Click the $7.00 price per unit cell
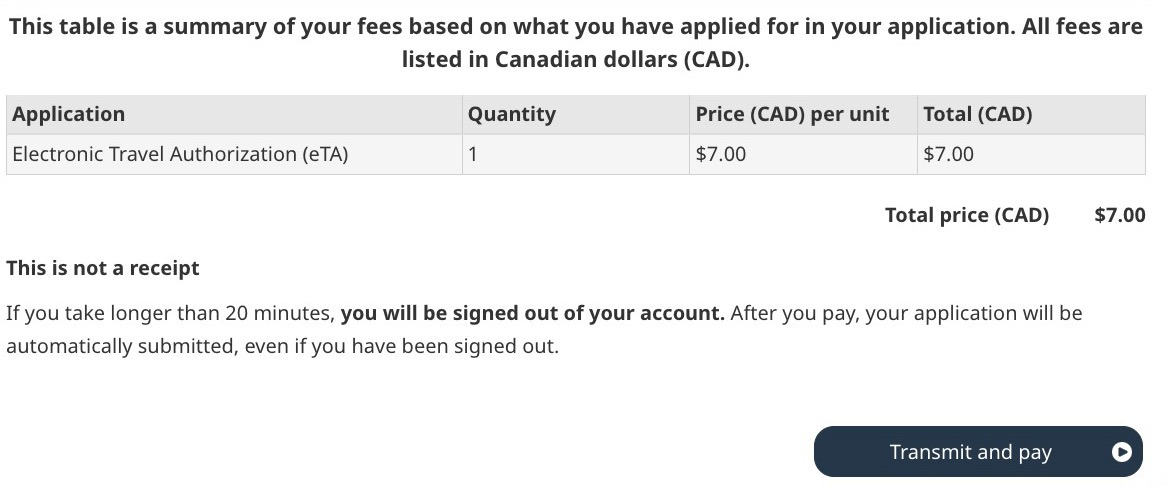 [x=720, y=154]
